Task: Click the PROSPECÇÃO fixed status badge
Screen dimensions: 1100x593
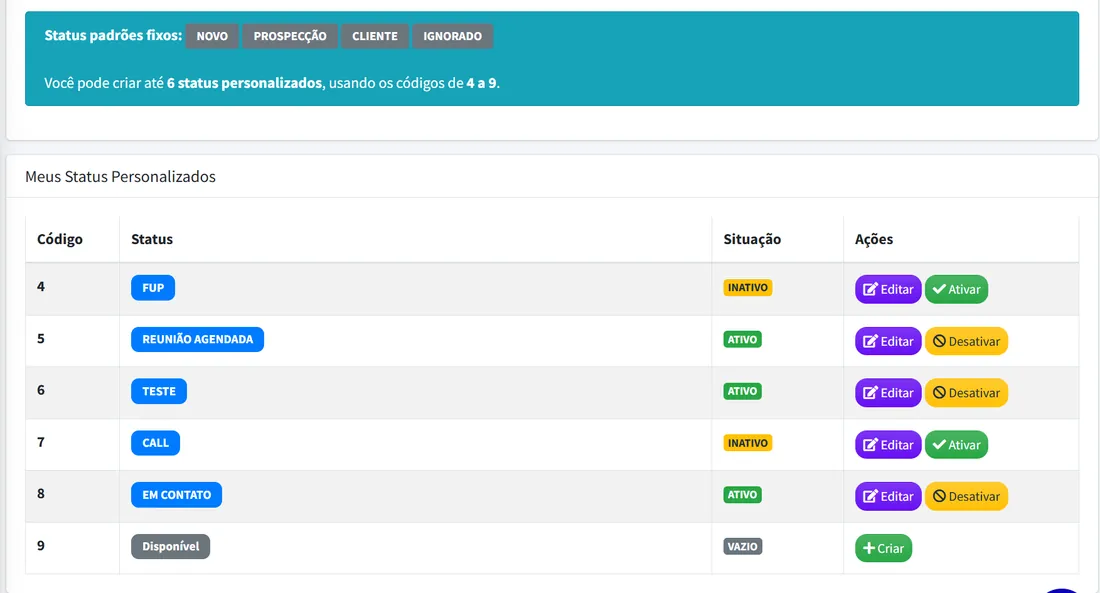Action: (290, 36)
